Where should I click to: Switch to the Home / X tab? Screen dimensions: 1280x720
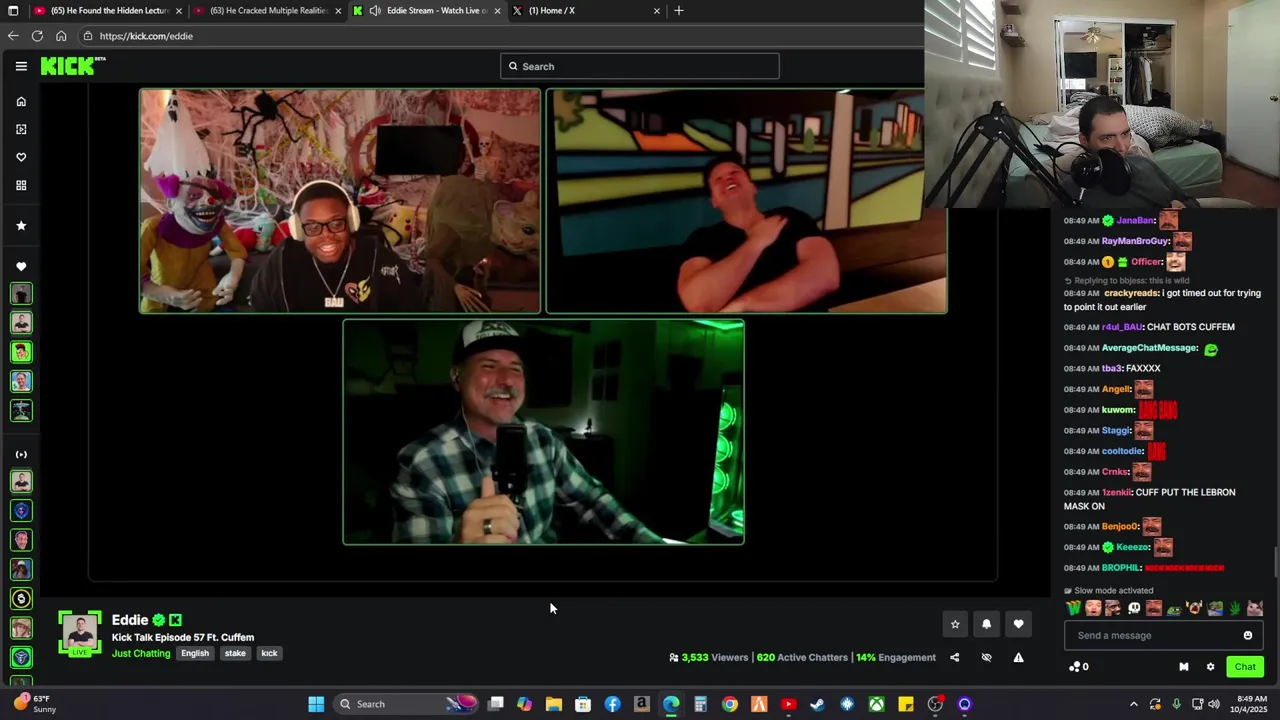(585, 11)
